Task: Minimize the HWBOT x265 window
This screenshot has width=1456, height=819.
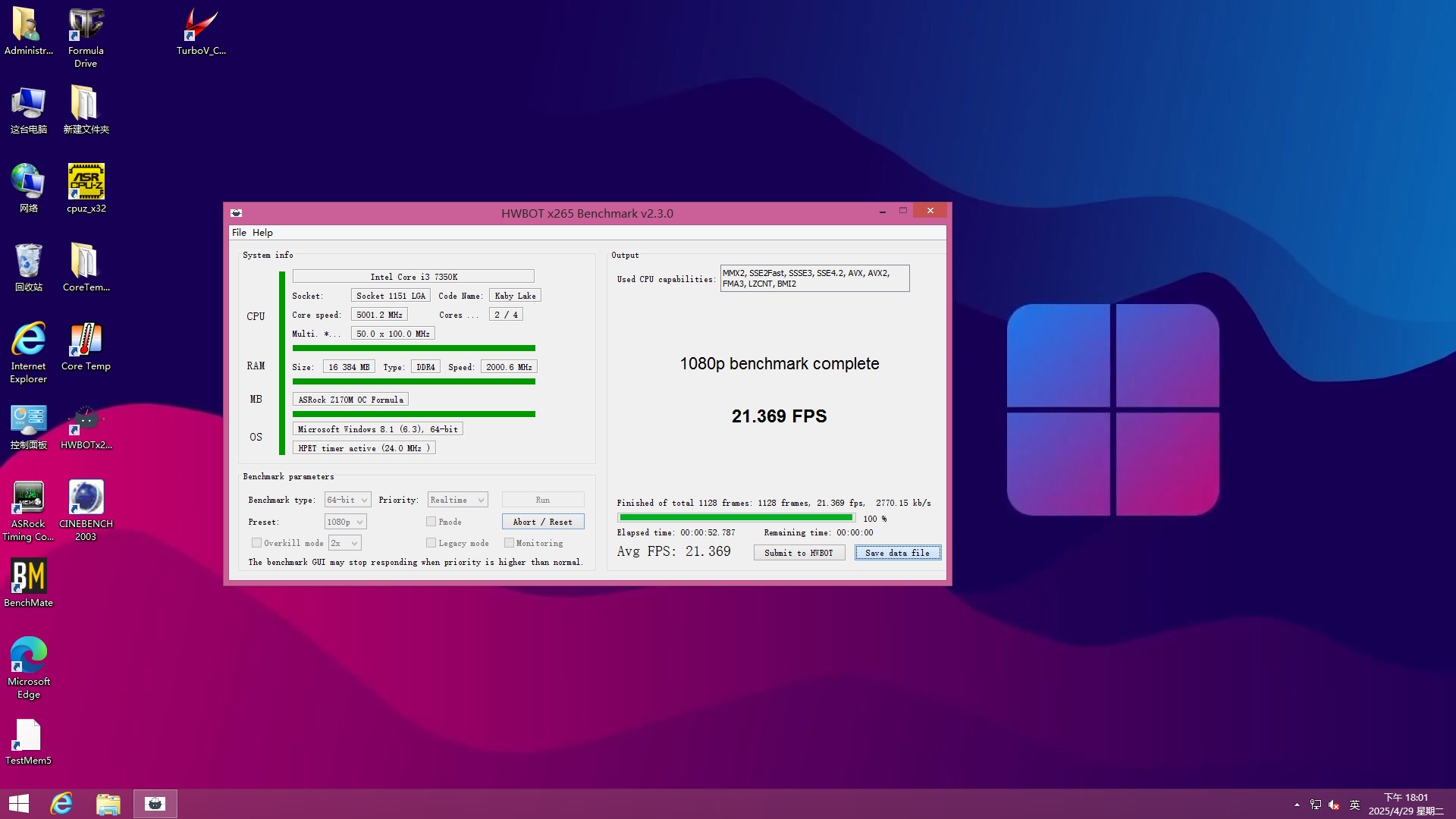Action: (882, 212)
